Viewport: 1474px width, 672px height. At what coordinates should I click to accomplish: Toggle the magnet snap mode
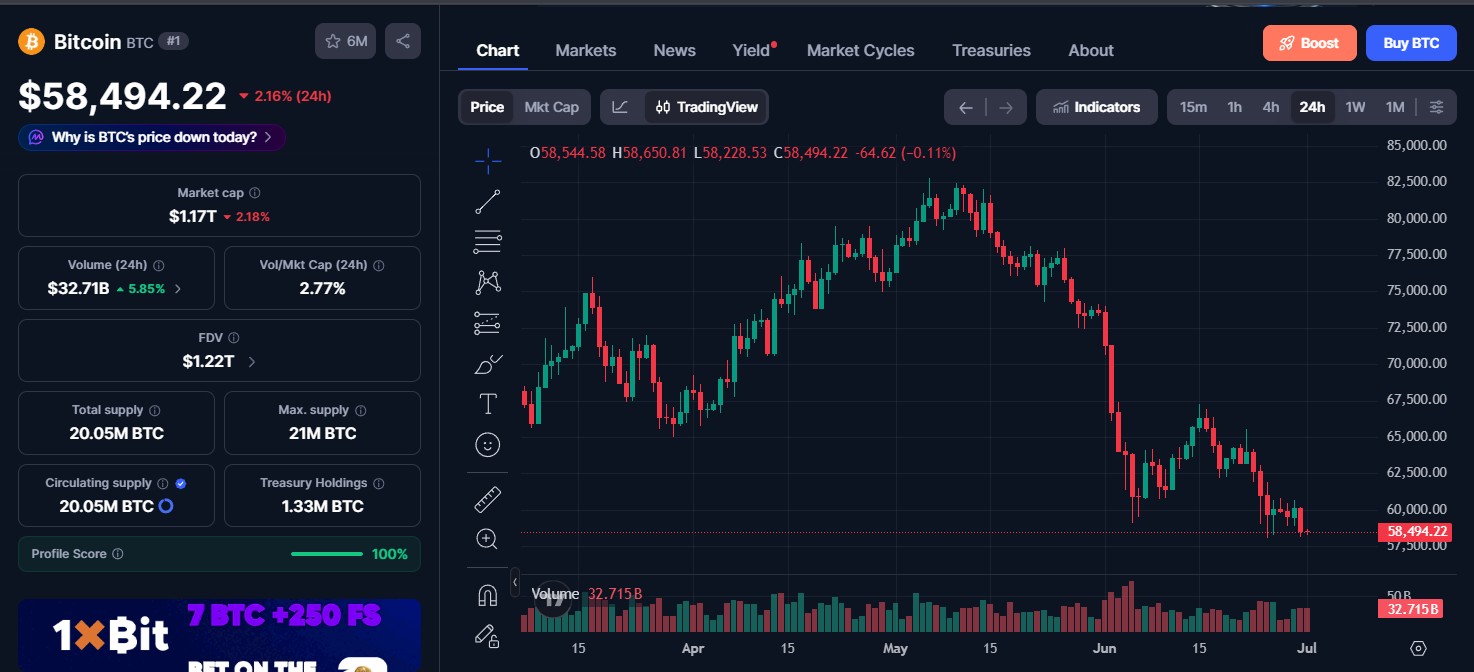coord(488,595)
